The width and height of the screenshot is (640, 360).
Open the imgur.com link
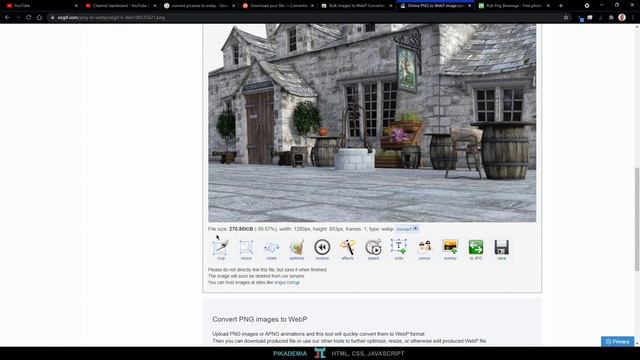pos(287,282)
